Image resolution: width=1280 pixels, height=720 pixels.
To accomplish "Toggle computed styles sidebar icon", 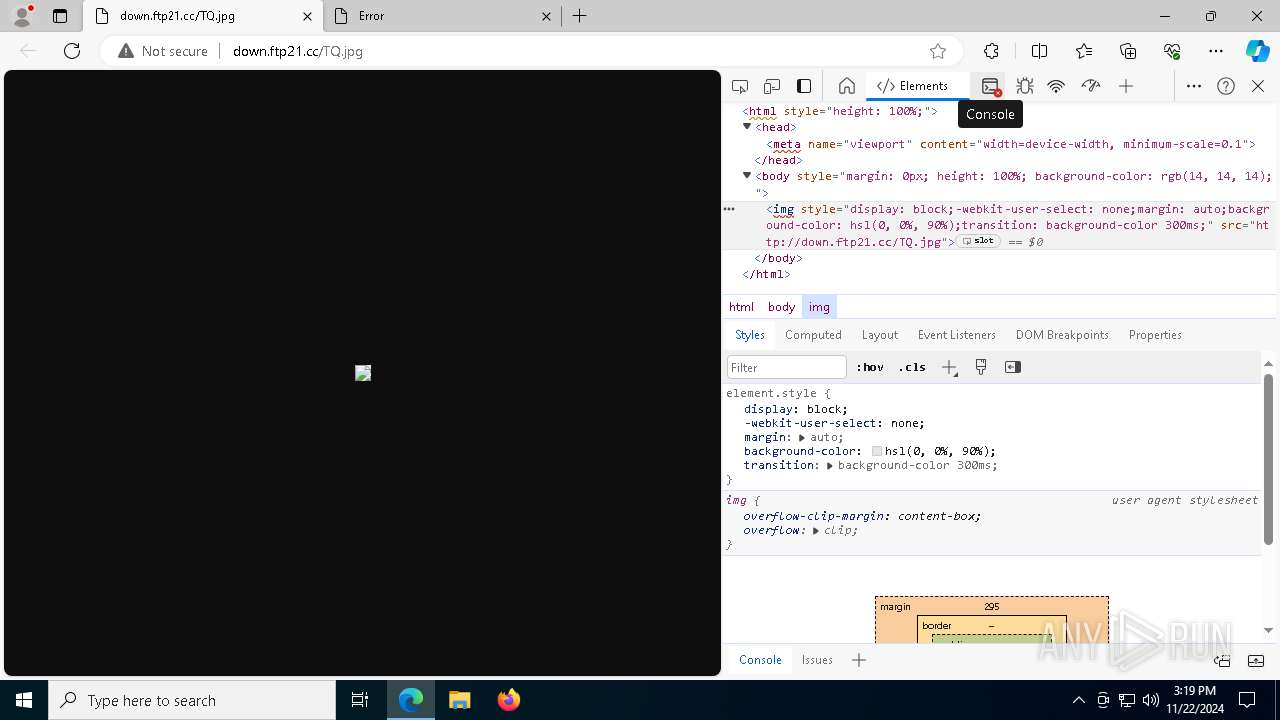I will pos(1012,367).
